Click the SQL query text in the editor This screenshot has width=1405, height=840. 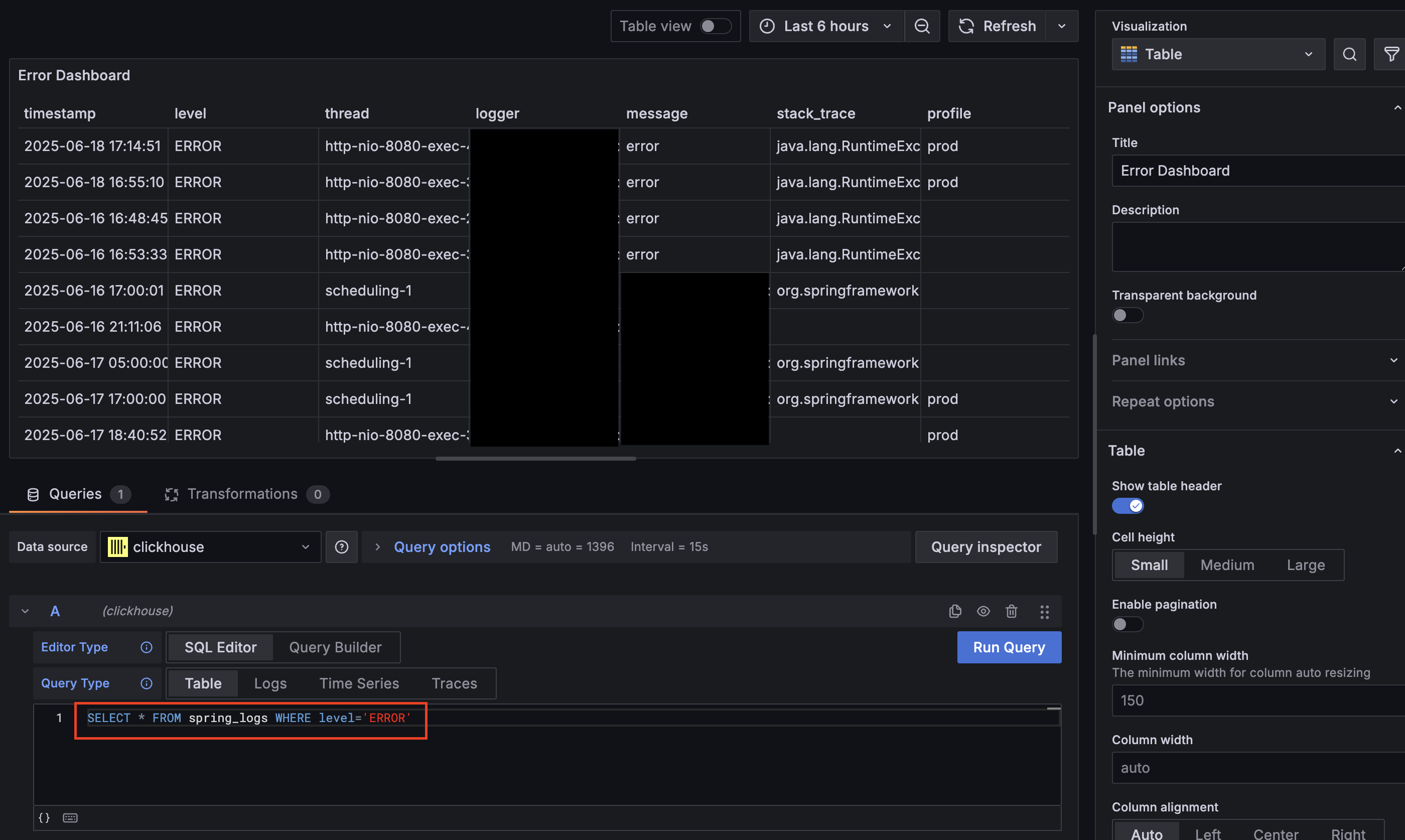pos(249,718)
